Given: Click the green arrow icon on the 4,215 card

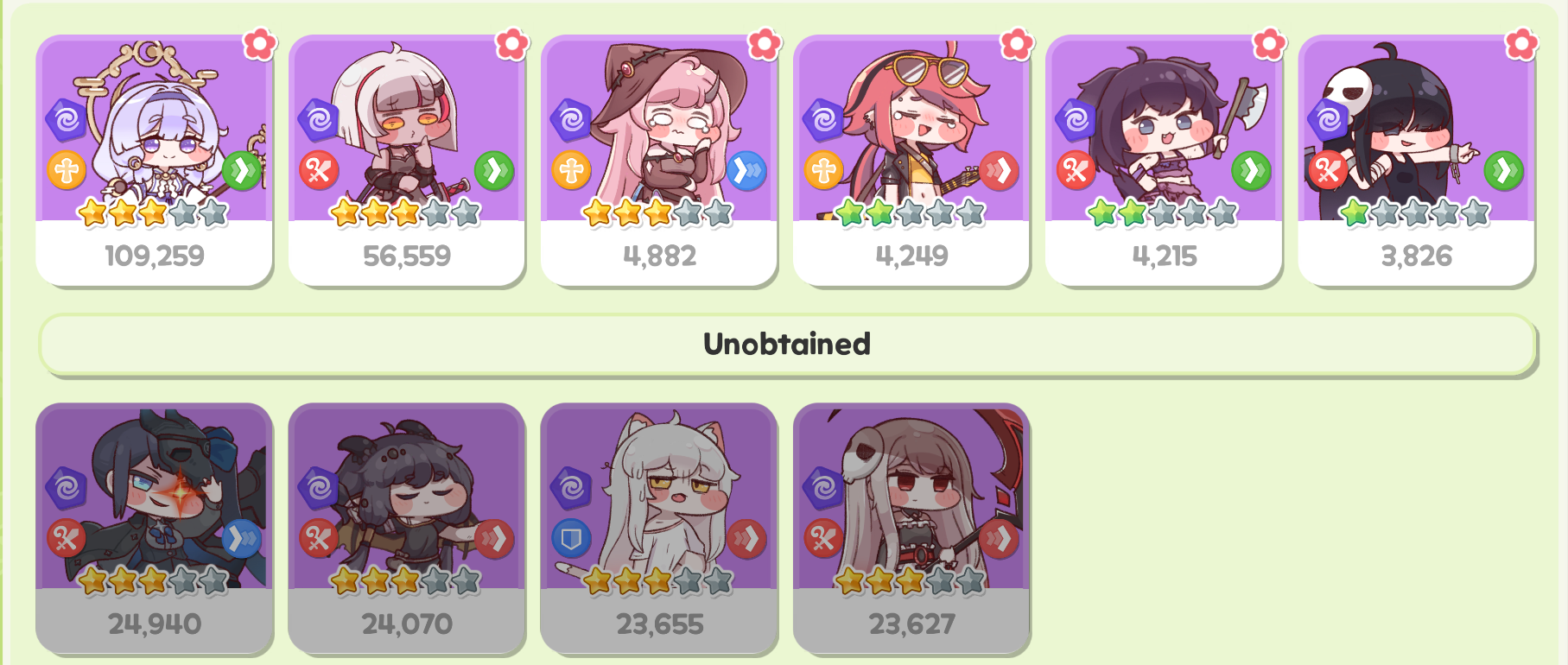Looking at the screenshot, I should tap(1251, 170).
